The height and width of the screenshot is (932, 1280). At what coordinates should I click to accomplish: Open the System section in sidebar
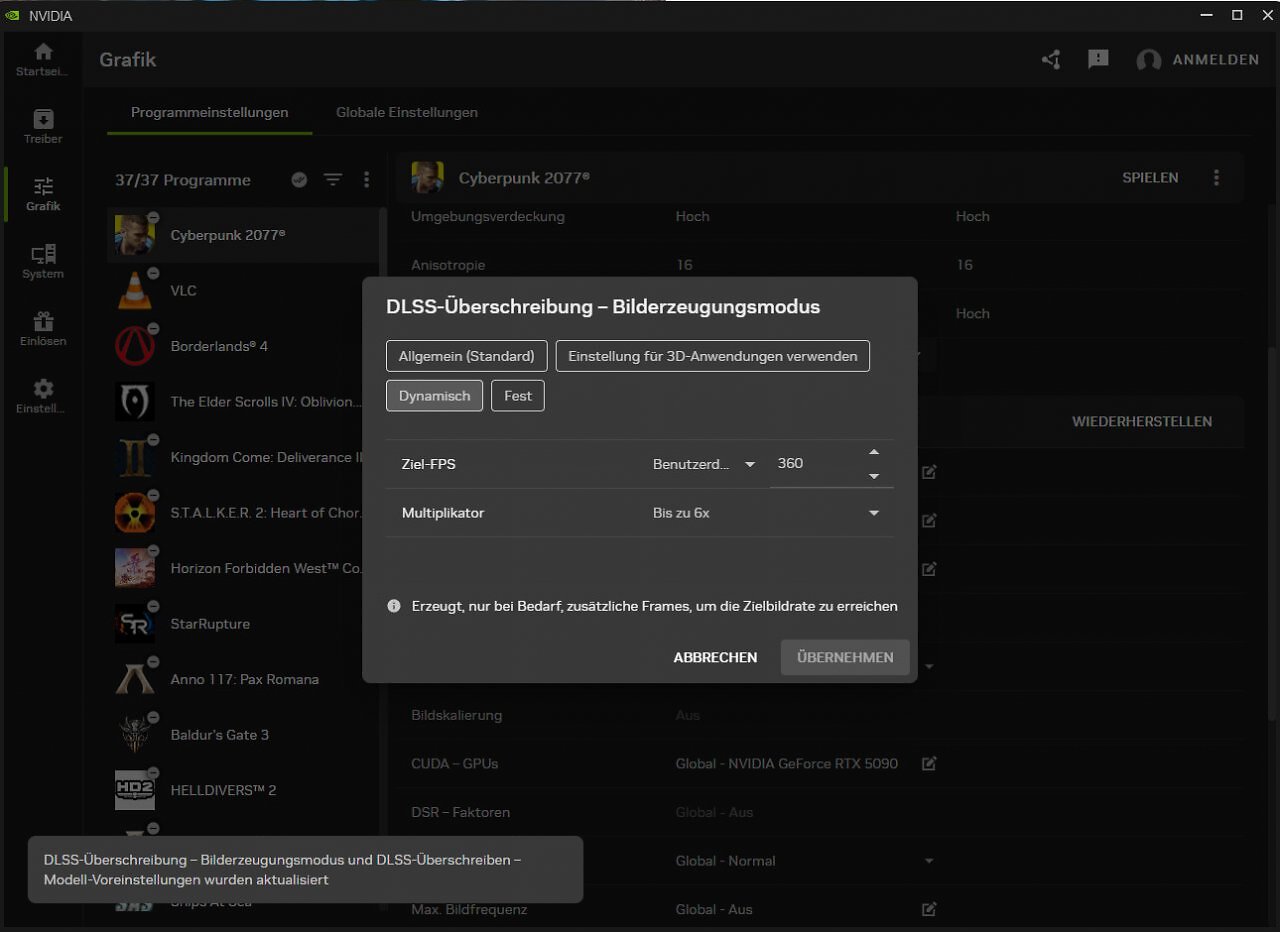click(43, 261)
